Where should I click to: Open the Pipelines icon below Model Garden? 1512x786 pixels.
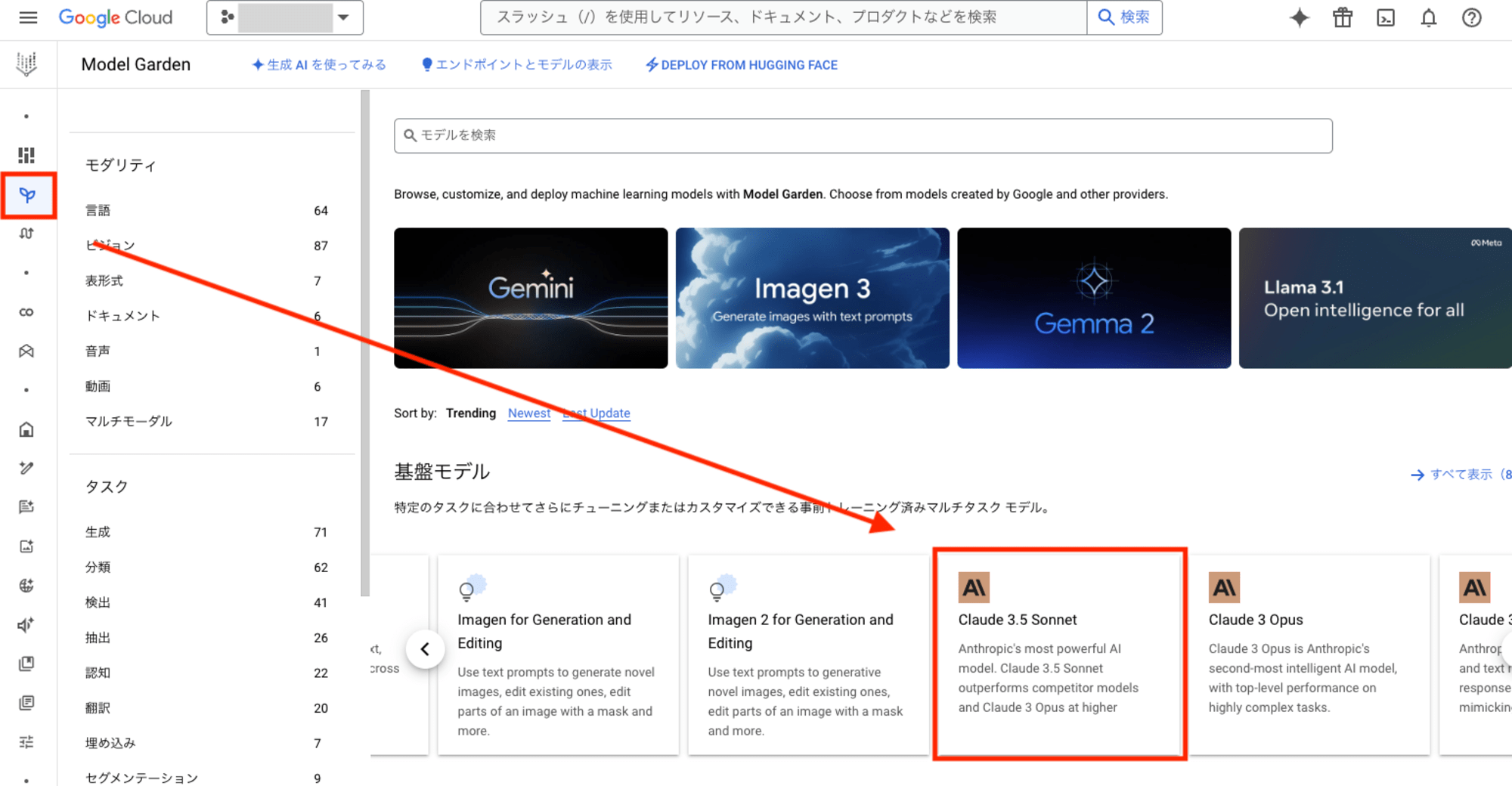26,234
